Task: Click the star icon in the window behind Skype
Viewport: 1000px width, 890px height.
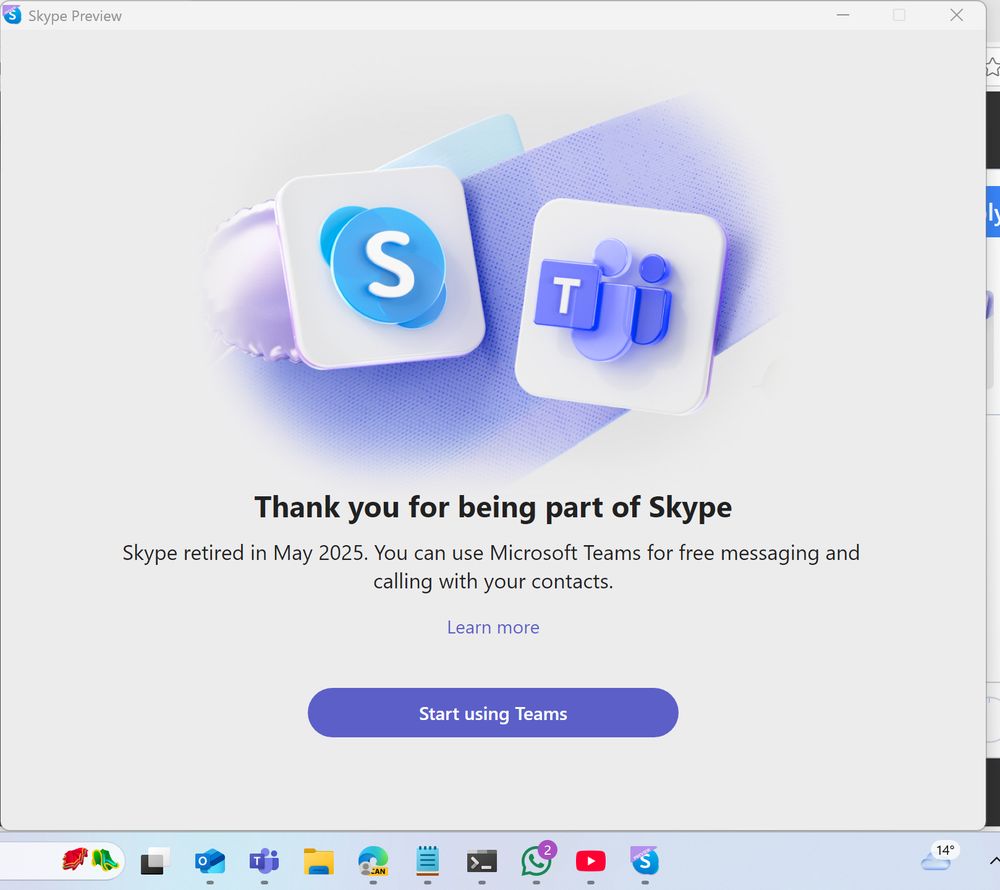Action: pyautogui.click(x=993, y=66)
